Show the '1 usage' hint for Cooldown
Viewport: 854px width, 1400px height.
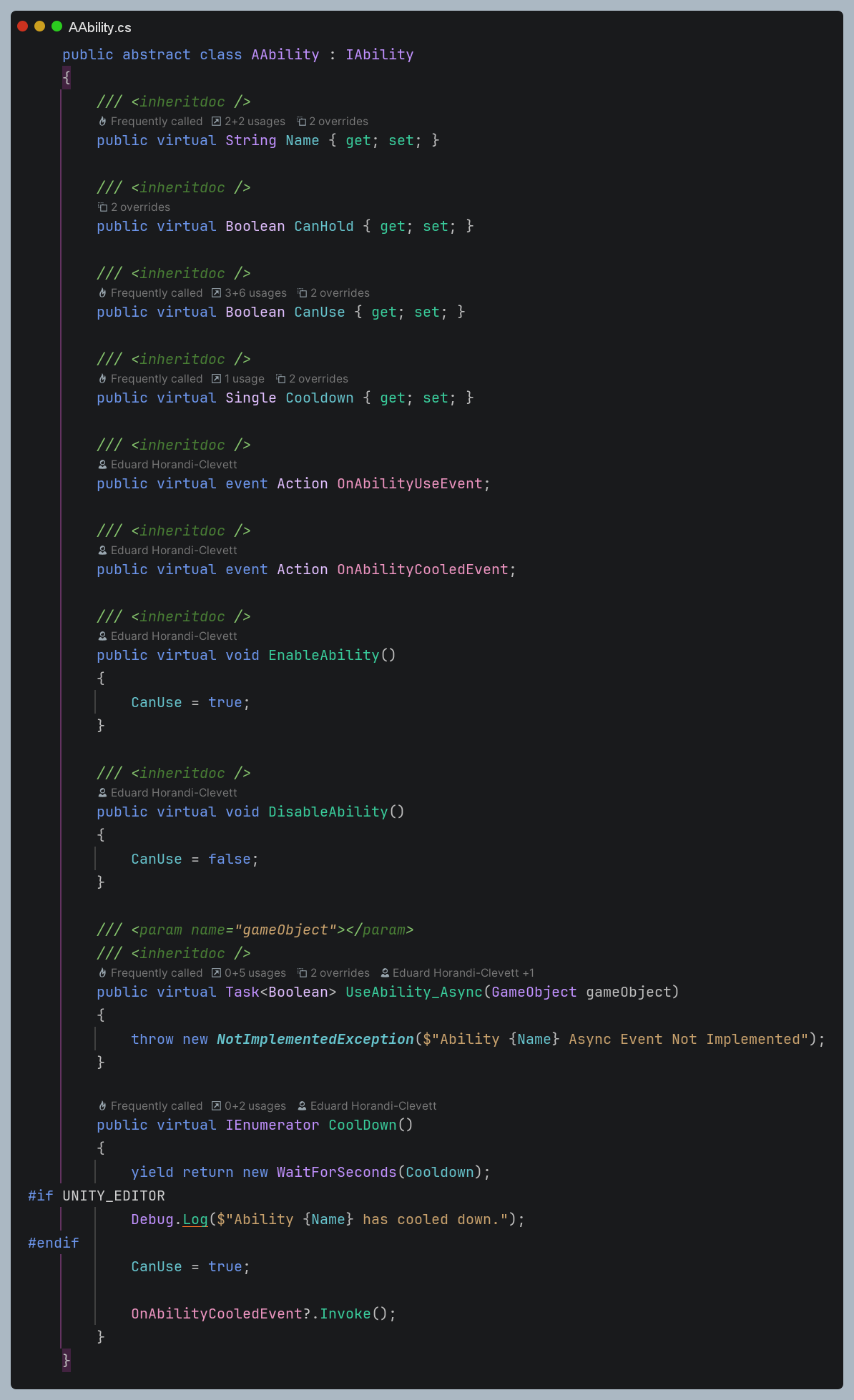click(x=244, y=379)
